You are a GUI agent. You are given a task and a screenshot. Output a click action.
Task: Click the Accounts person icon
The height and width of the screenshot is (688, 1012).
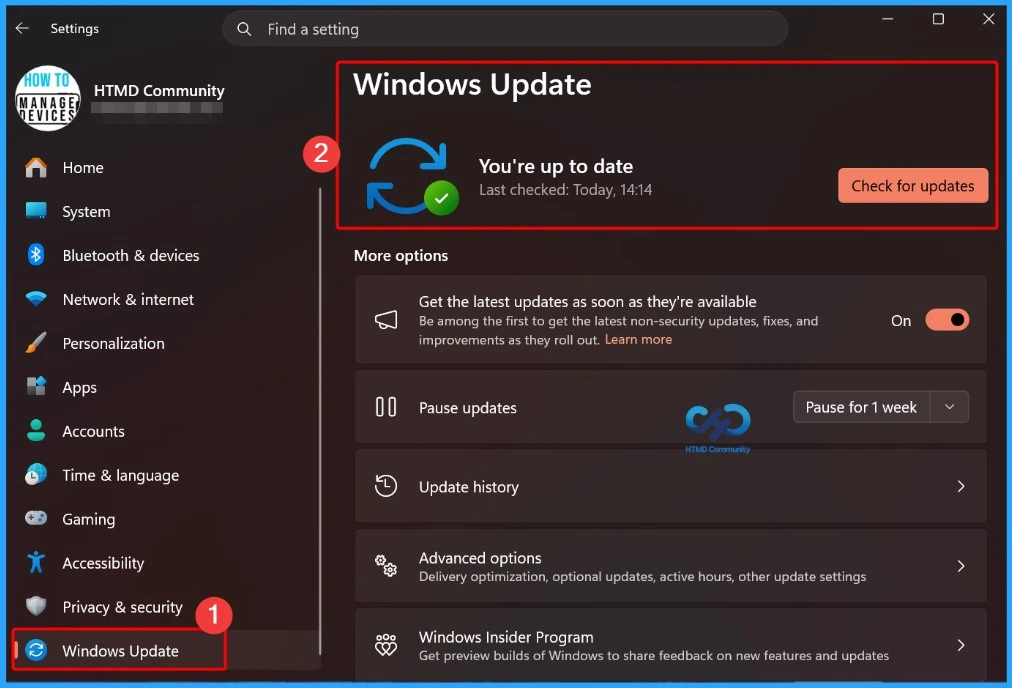tap(35, 431)
